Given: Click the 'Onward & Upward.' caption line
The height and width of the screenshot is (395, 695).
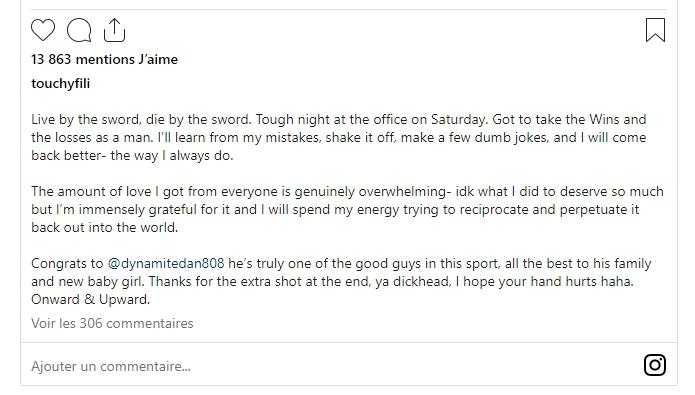Looking at the screenshot, I should pyautogui.click(x=90, y=299).
